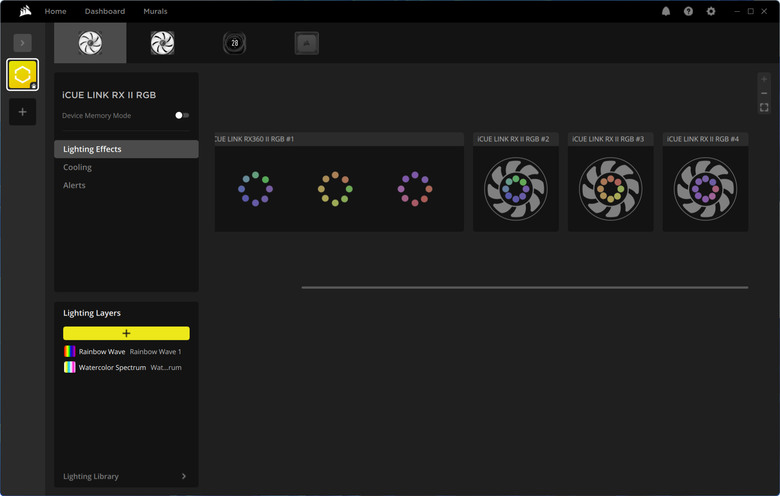This screenshot has height=496, width=780.
Task: Open the notifications bell
Action: point(666,11)
